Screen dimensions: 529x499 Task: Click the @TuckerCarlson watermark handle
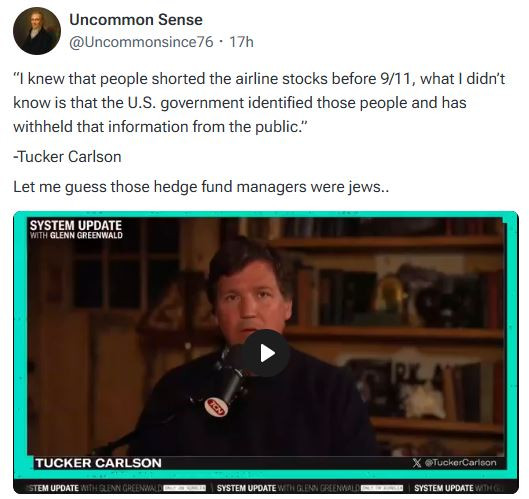460,462
